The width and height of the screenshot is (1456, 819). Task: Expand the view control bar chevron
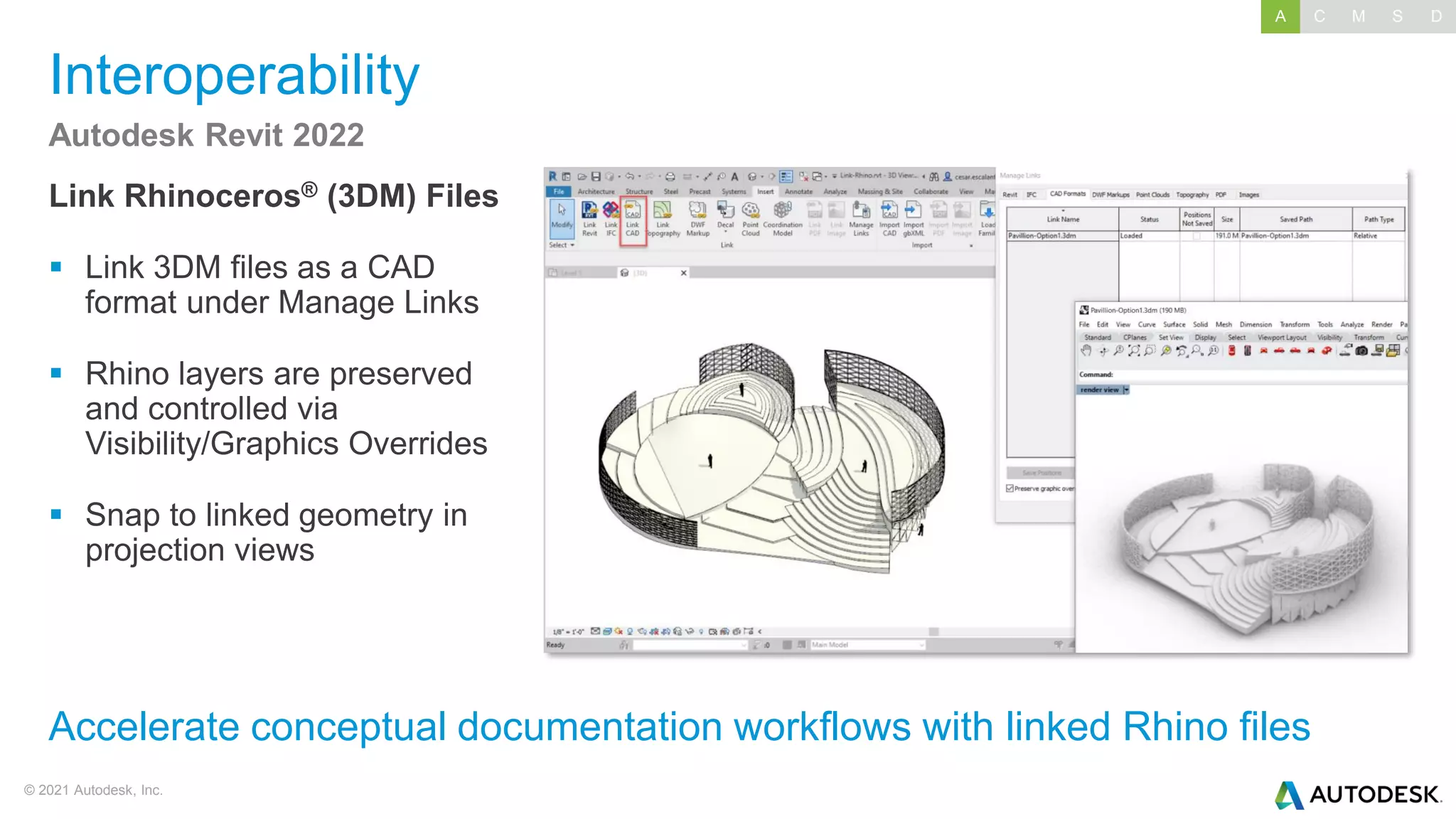tap(760, 631)
